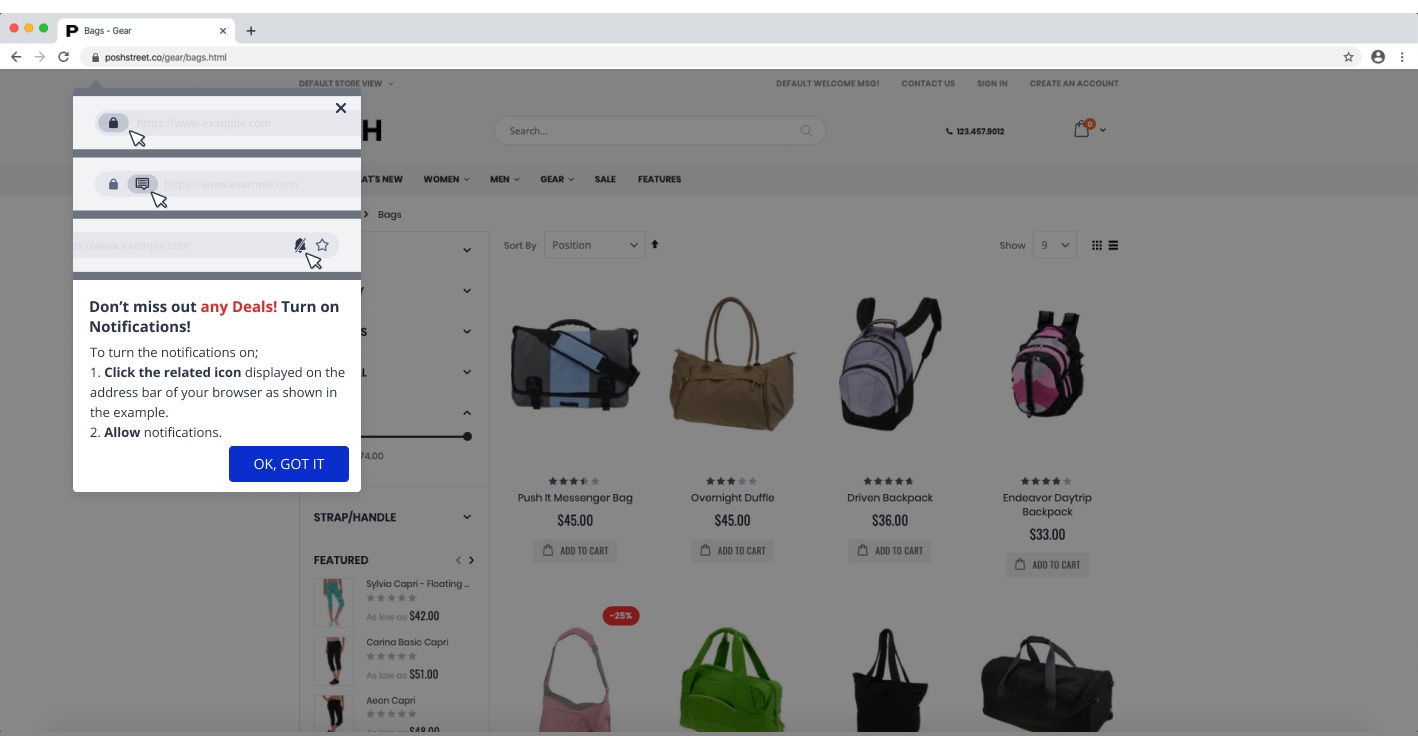Open the Women menu
The height and width of the screenshot is (736, 1418).
pos(446,179)
